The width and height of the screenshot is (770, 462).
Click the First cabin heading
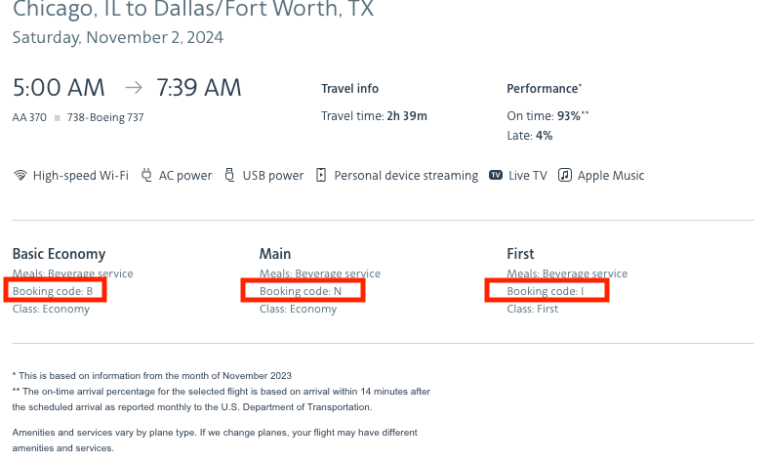520,254
